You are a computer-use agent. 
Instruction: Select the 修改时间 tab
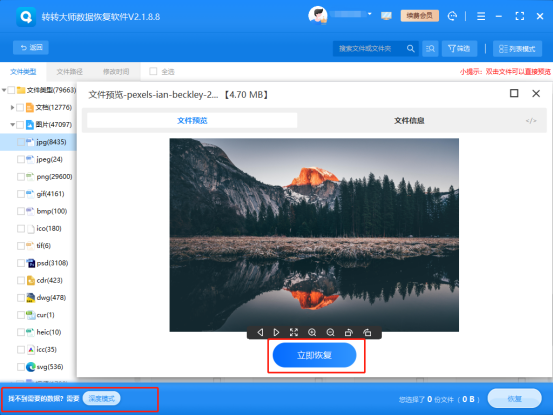(116, 72)
